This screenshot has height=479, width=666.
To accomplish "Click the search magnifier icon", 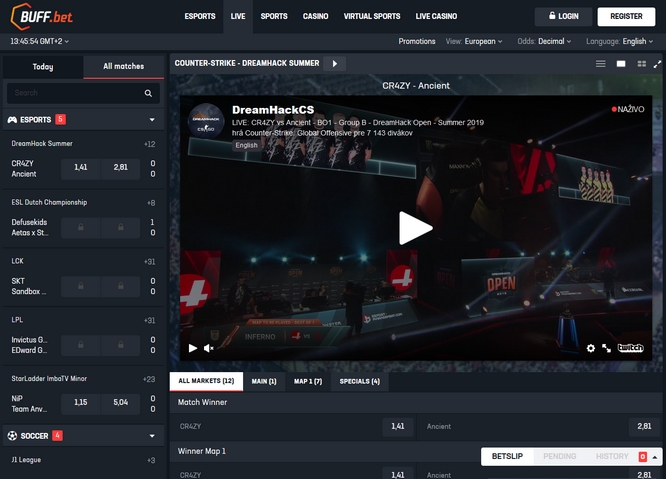I will pyautogui.click(x=148, y=93).
